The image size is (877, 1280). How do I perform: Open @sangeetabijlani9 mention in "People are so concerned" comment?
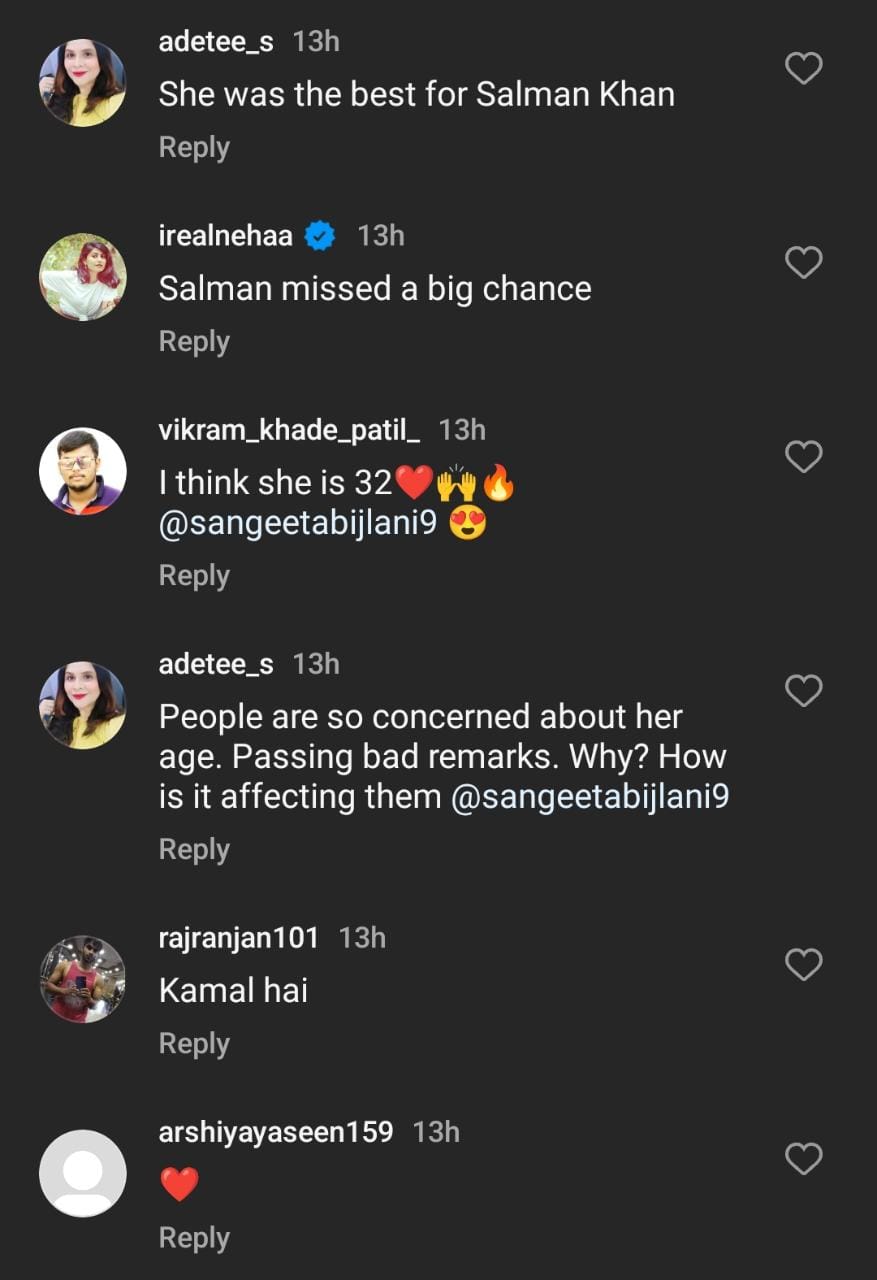click(590, 797)
